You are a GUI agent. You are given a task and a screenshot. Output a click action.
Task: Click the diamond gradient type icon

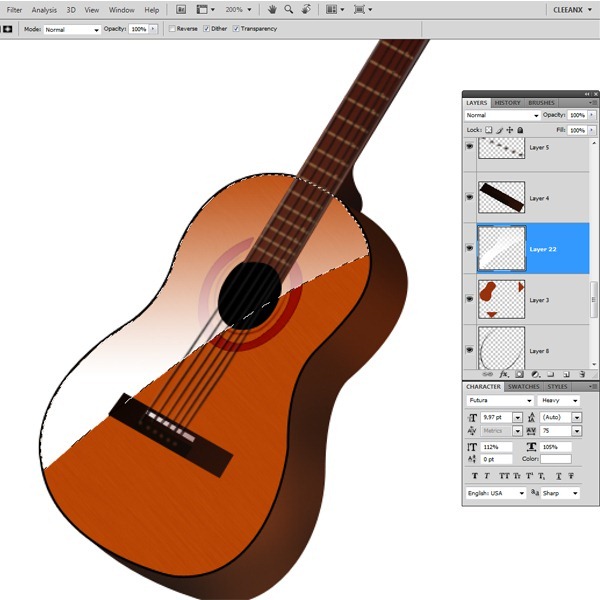pyautogui.click(x=8, y=29)
